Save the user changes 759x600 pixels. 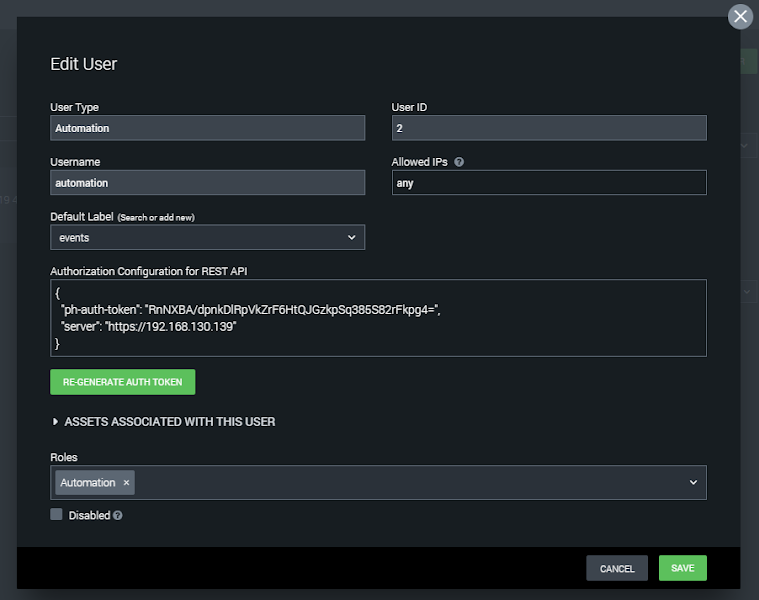pyautogui.click(x=683, y=568)
